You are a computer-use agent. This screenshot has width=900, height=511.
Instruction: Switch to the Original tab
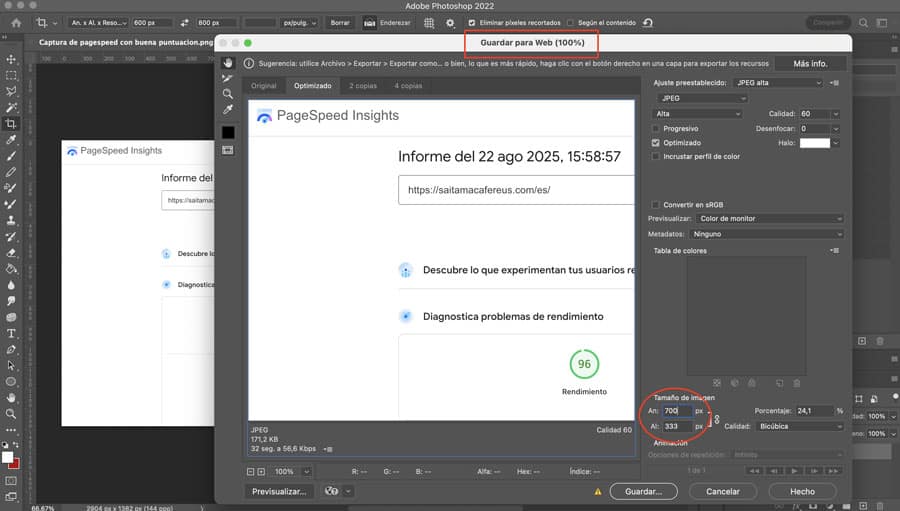[263, 86]
